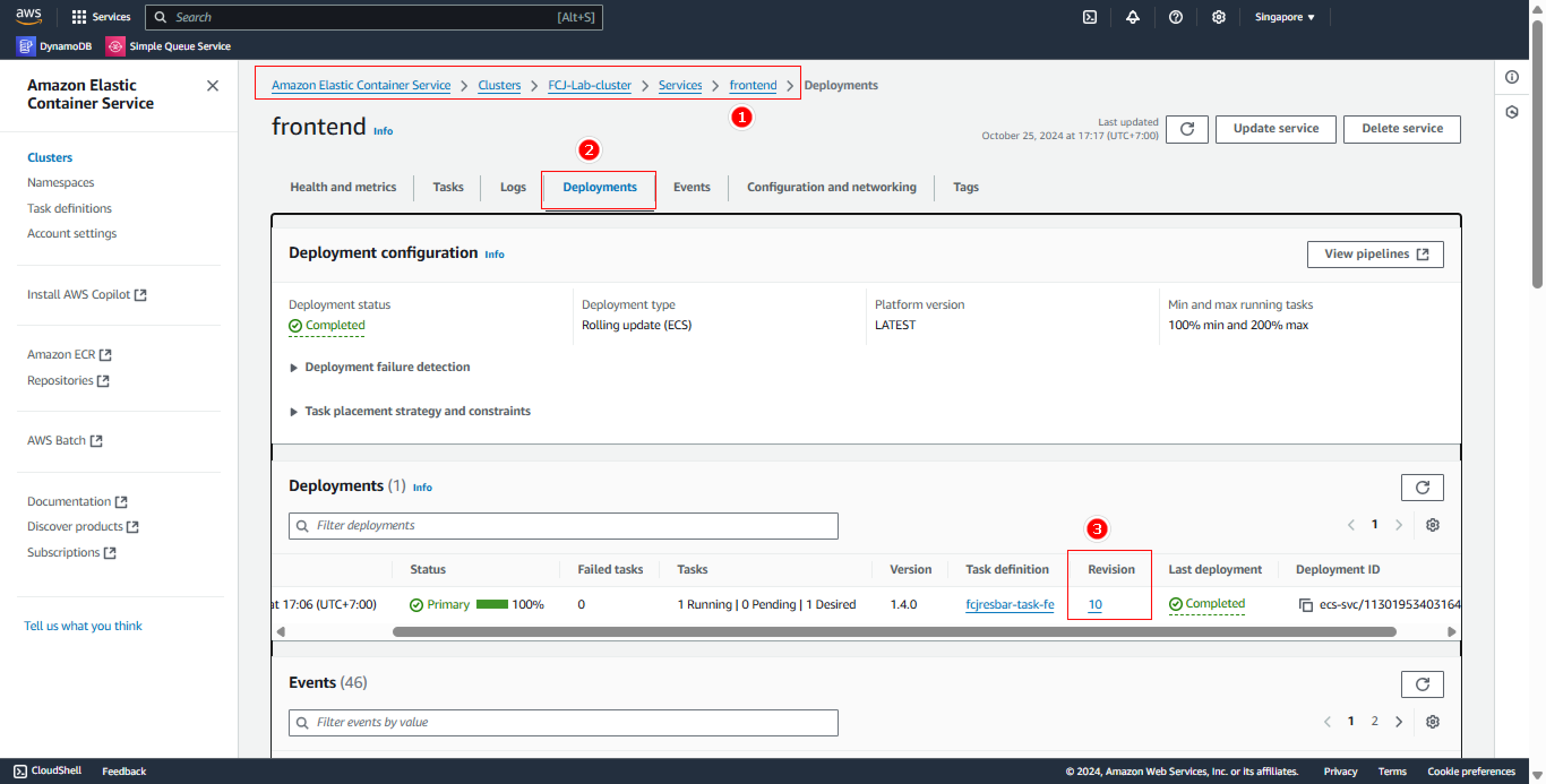Click the settings gear icon in Events section

1432,720
